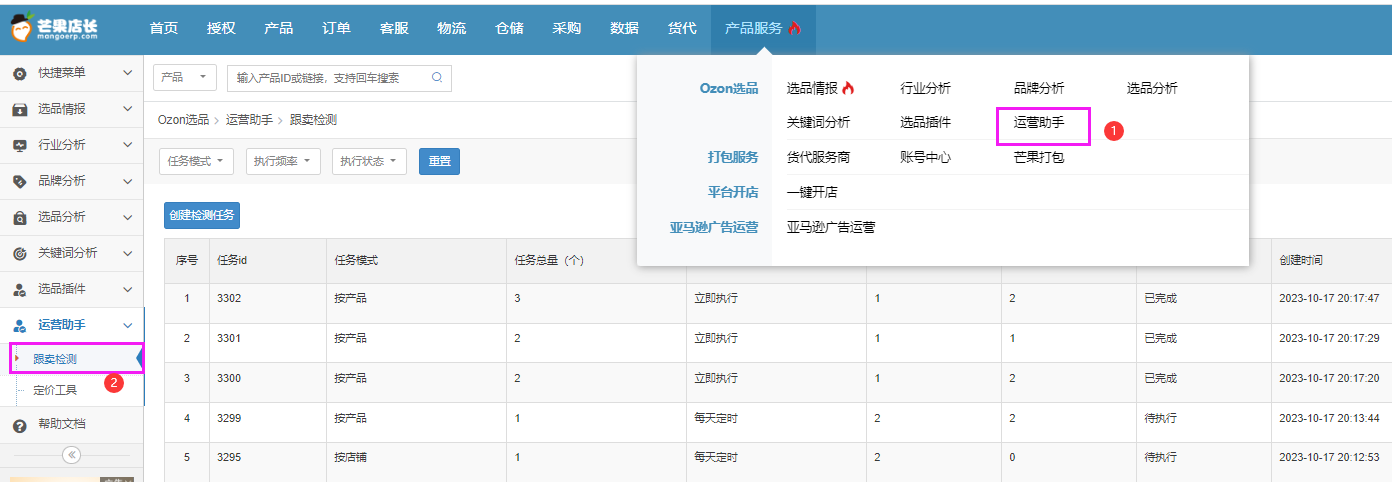The image size is (1392, 482).
Task: Expand the 选品情报 sidebar chevron
Action: point(127,109)
